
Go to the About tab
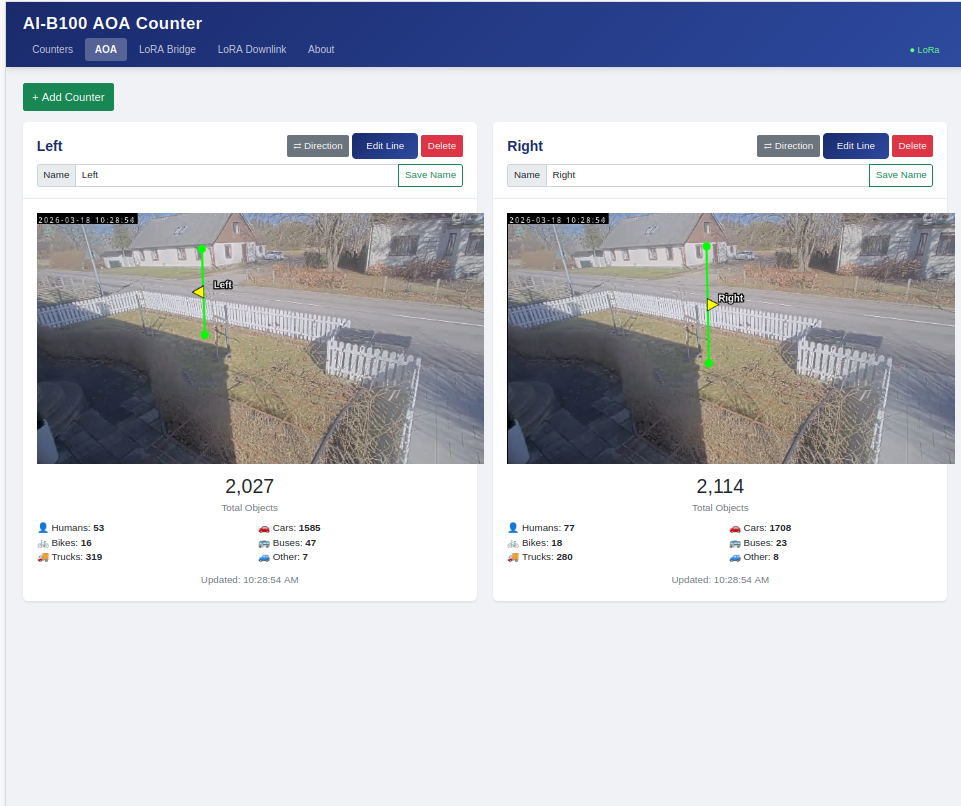[321, 49]
